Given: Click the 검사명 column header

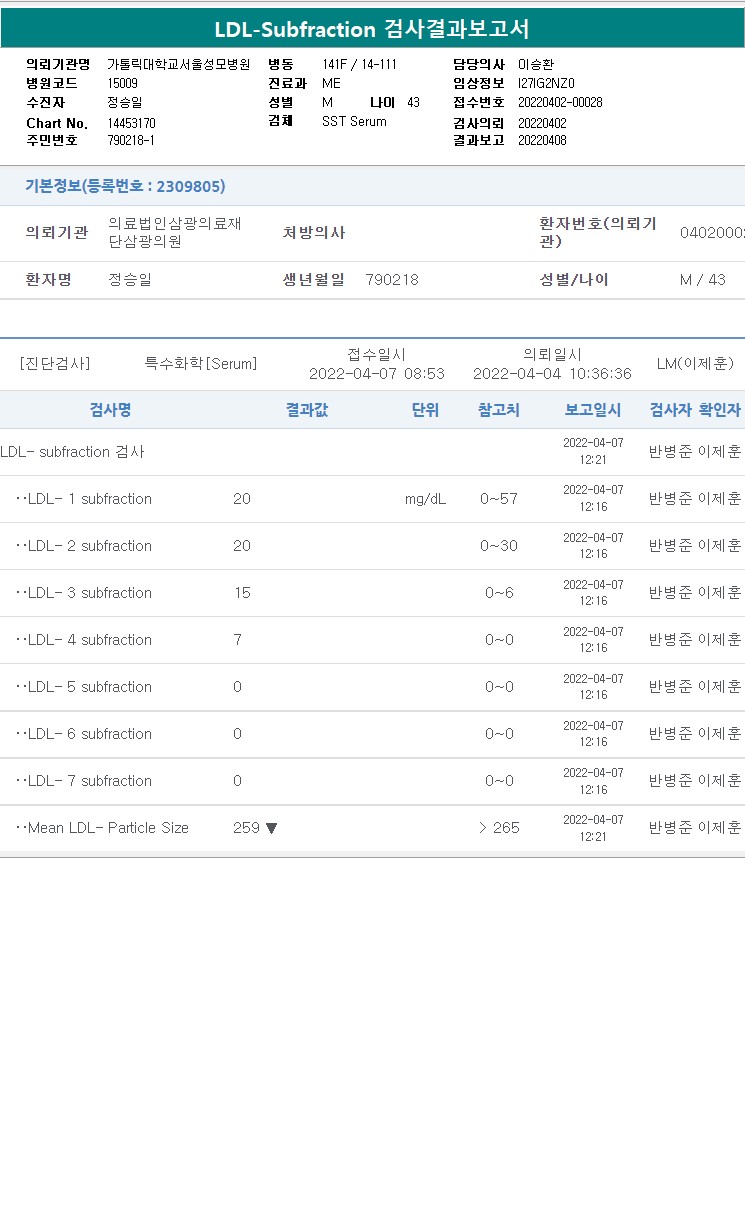Looking at the screenshot, I should tap(110, 410).
